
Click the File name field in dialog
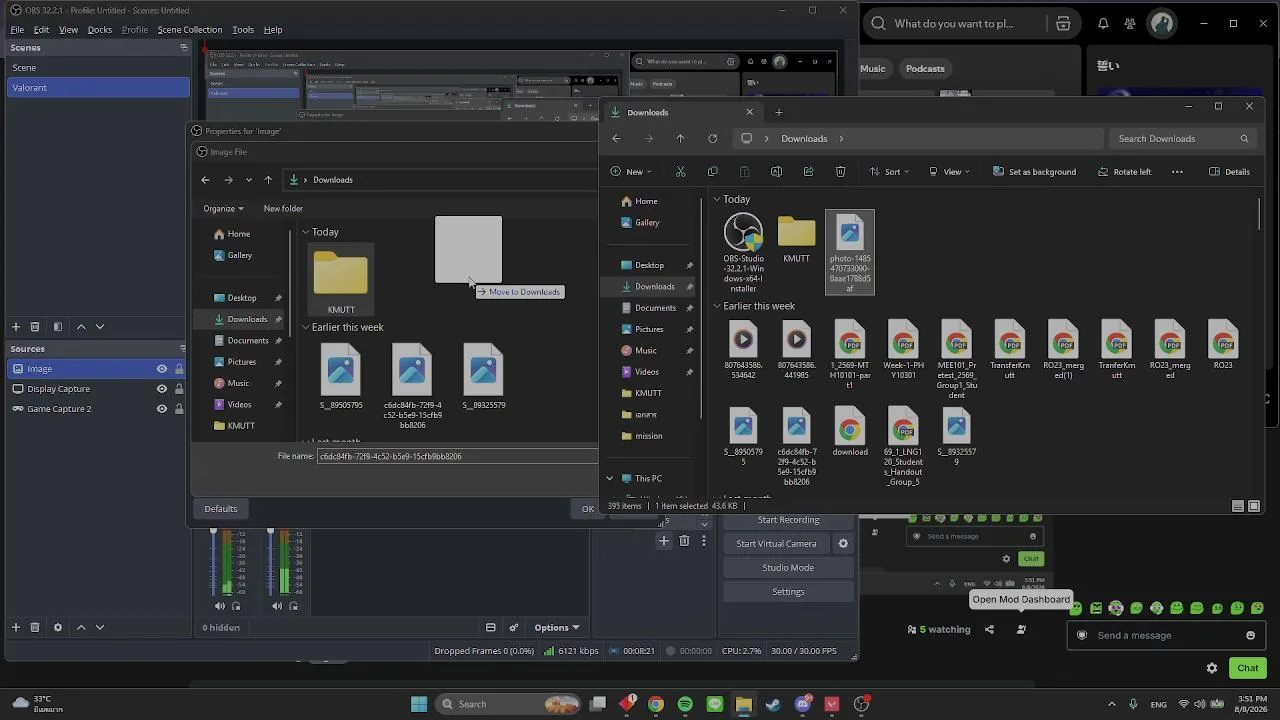458,456
